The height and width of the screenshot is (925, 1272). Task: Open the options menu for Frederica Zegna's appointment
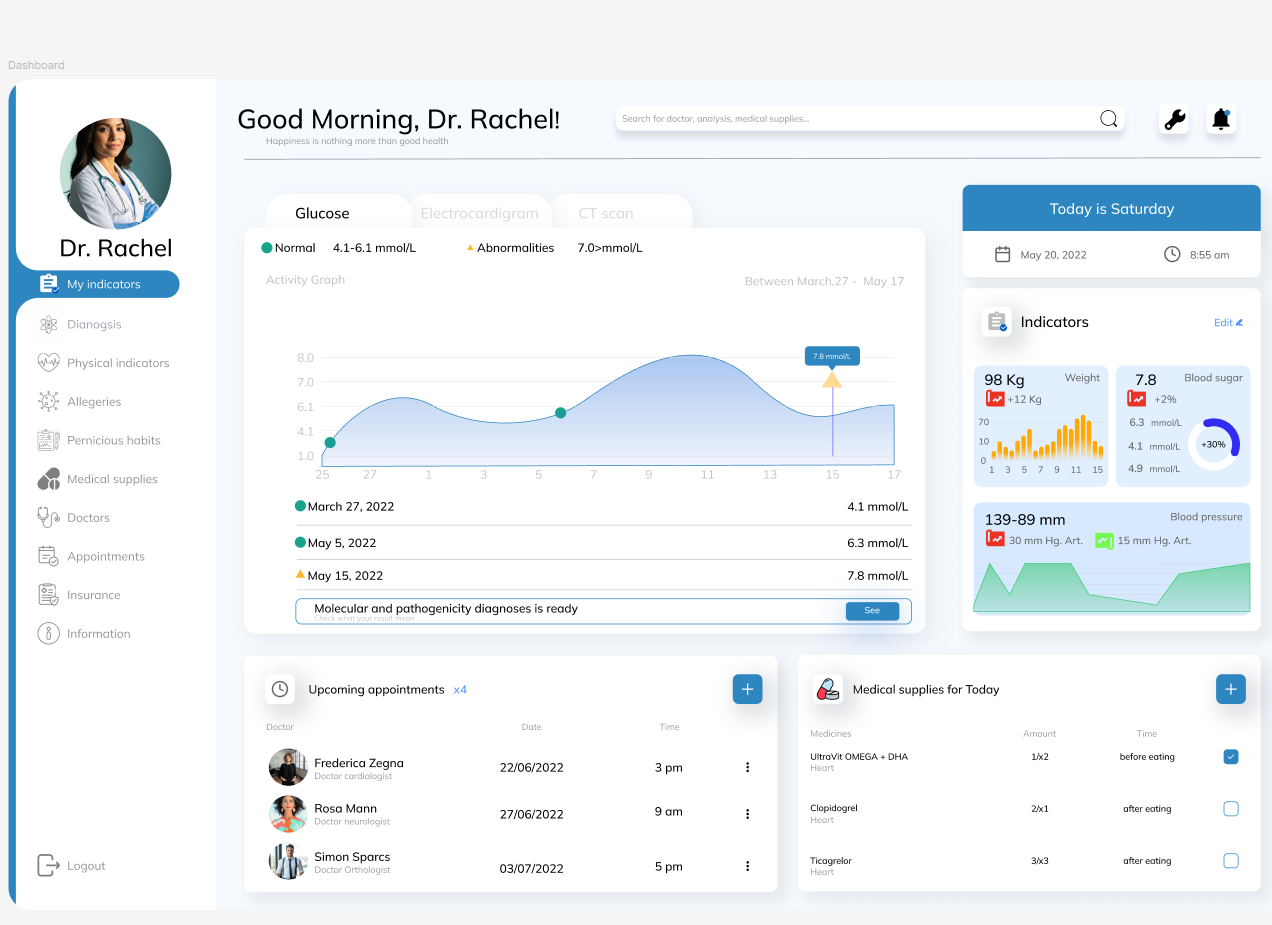(x=747, y=767)
